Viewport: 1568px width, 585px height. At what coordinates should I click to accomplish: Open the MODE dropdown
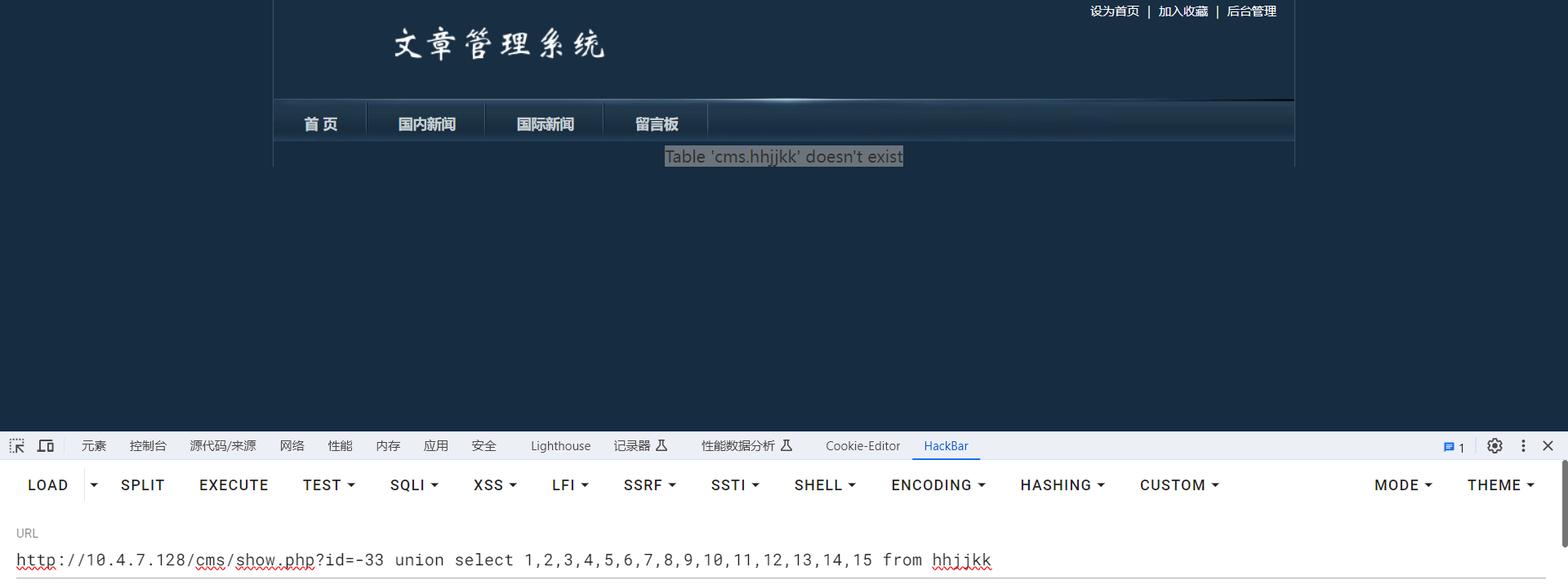pyautogui.click(x=1403, y=485)
